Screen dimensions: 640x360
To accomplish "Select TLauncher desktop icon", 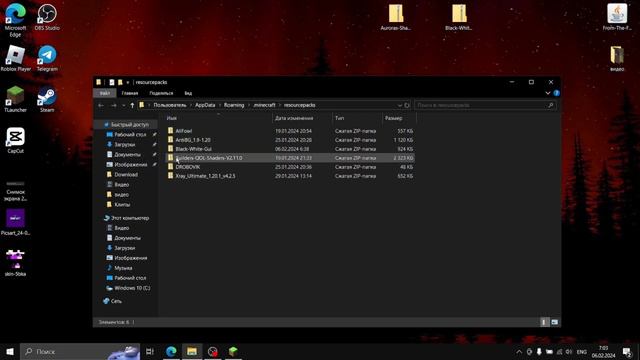I will click(16, 99).
